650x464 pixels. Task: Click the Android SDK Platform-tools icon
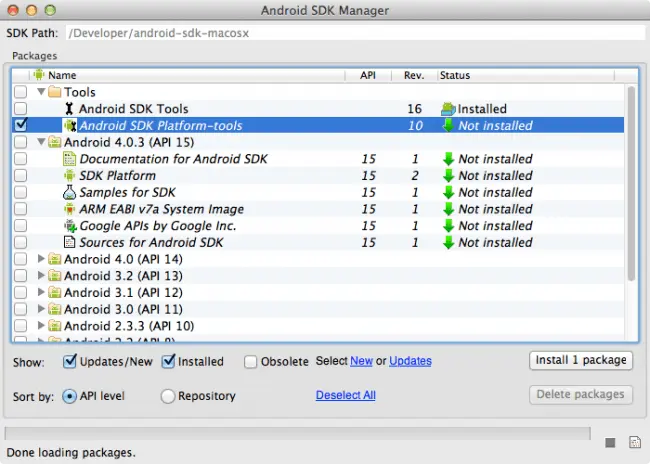point(69,126)
